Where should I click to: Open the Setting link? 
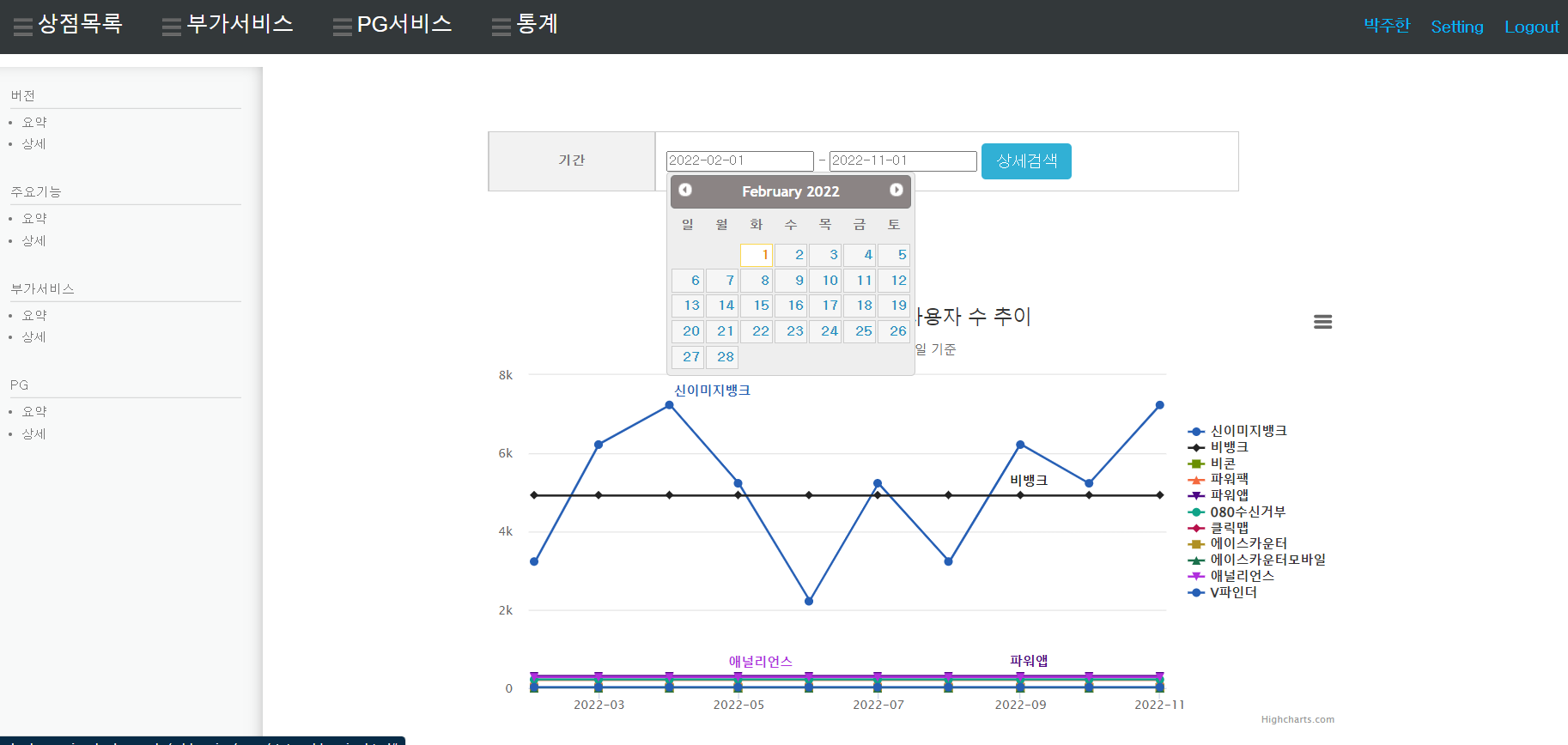tap(1457, 27)
